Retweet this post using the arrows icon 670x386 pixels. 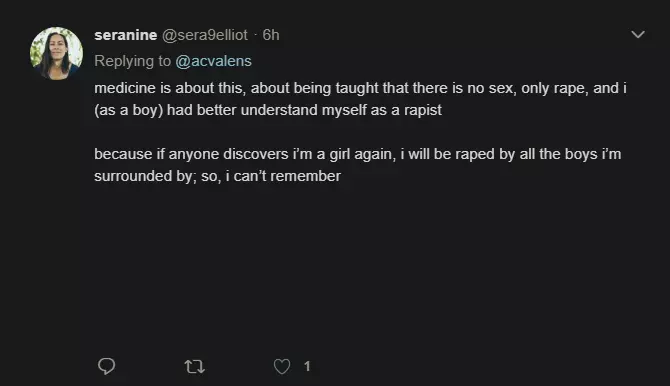tap(194, 367)
